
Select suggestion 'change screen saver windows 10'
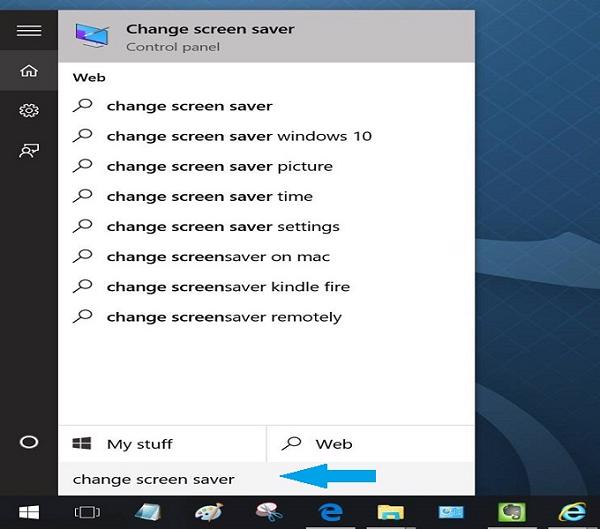point(266,136)
